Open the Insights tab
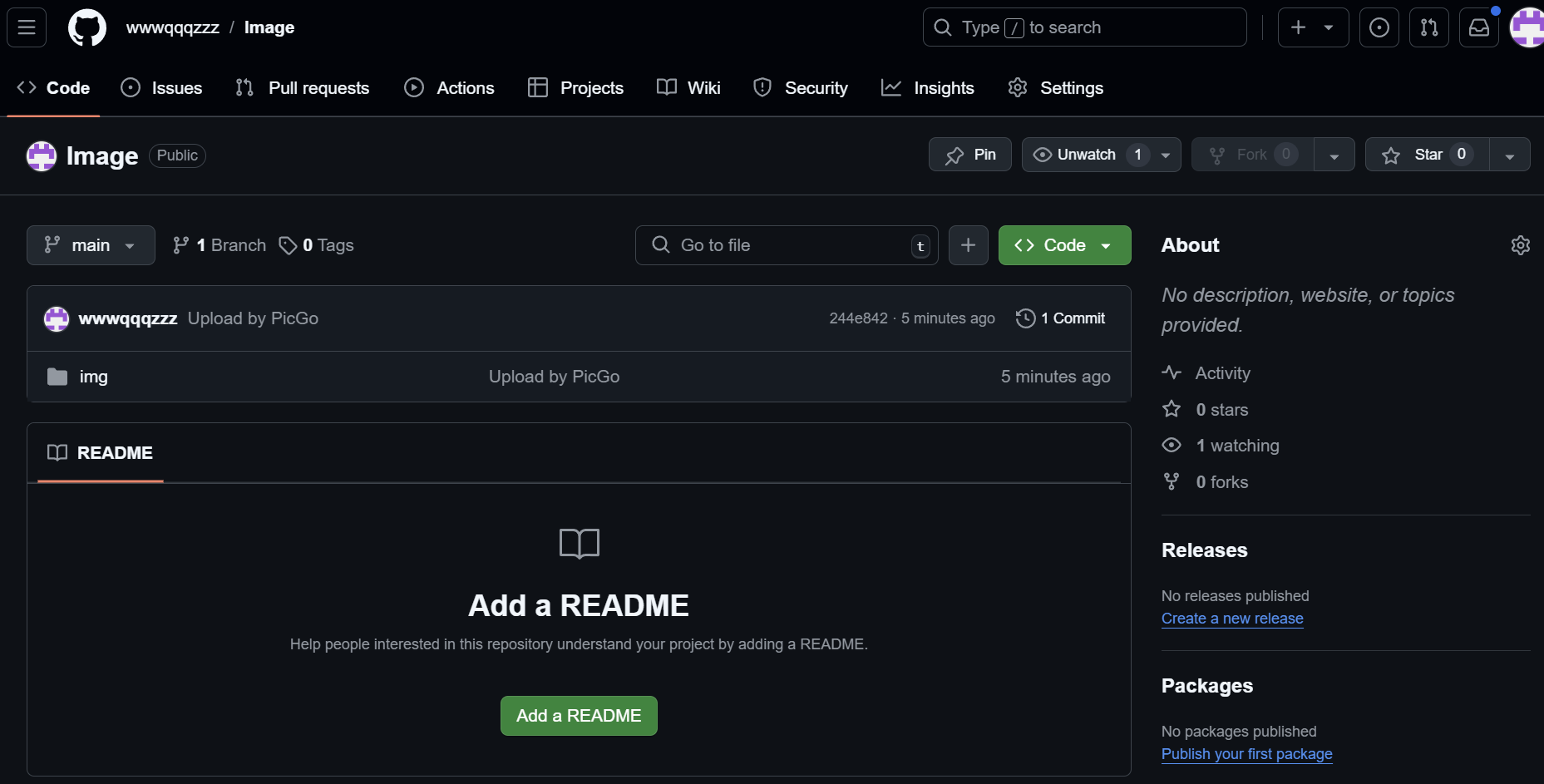This screenshot has width=1544, height=784. click(x=928, y=88)
